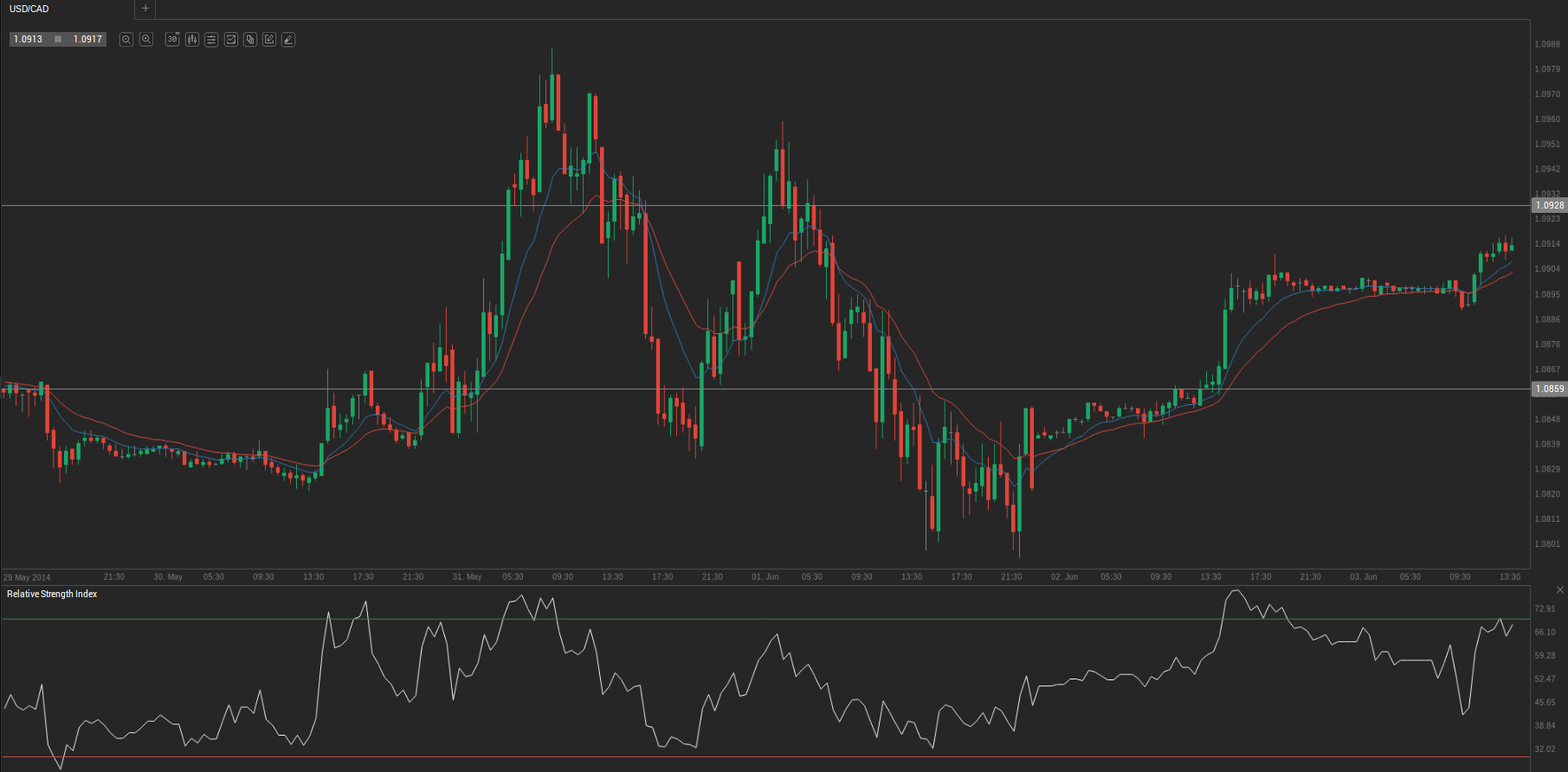This screenshot has height=772, width=1568.
Task: Click the 31. May date marker on time axis
Action: click(x=467, y=576)
